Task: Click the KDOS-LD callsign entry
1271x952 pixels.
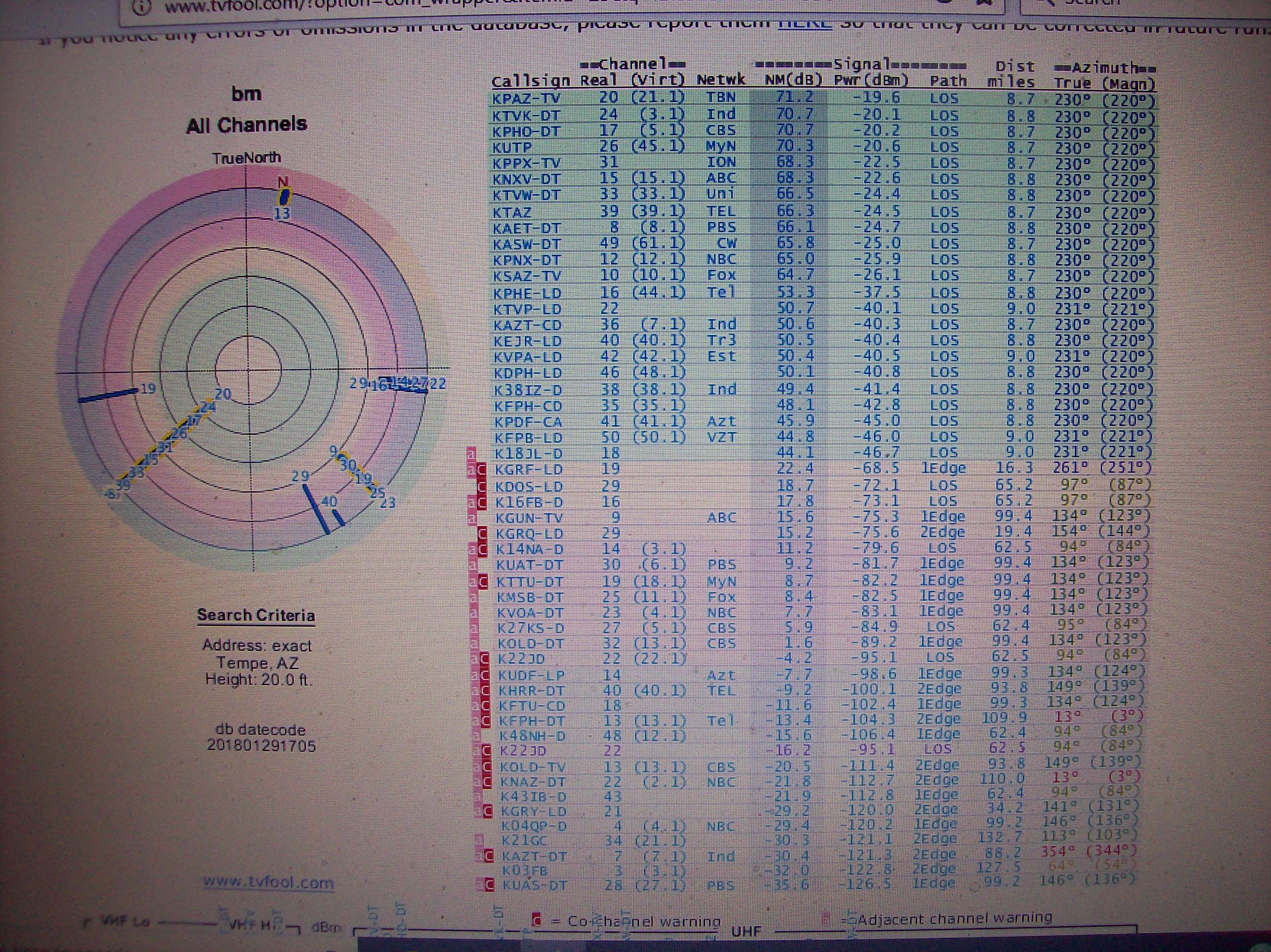Action: coord(529,487)
